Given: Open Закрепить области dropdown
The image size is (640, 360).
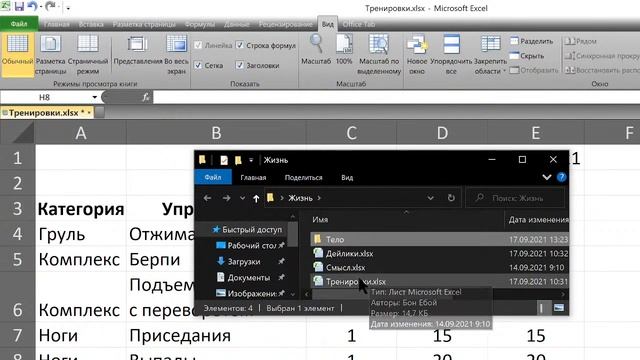Looking at the screenshot, I should 490,55.
